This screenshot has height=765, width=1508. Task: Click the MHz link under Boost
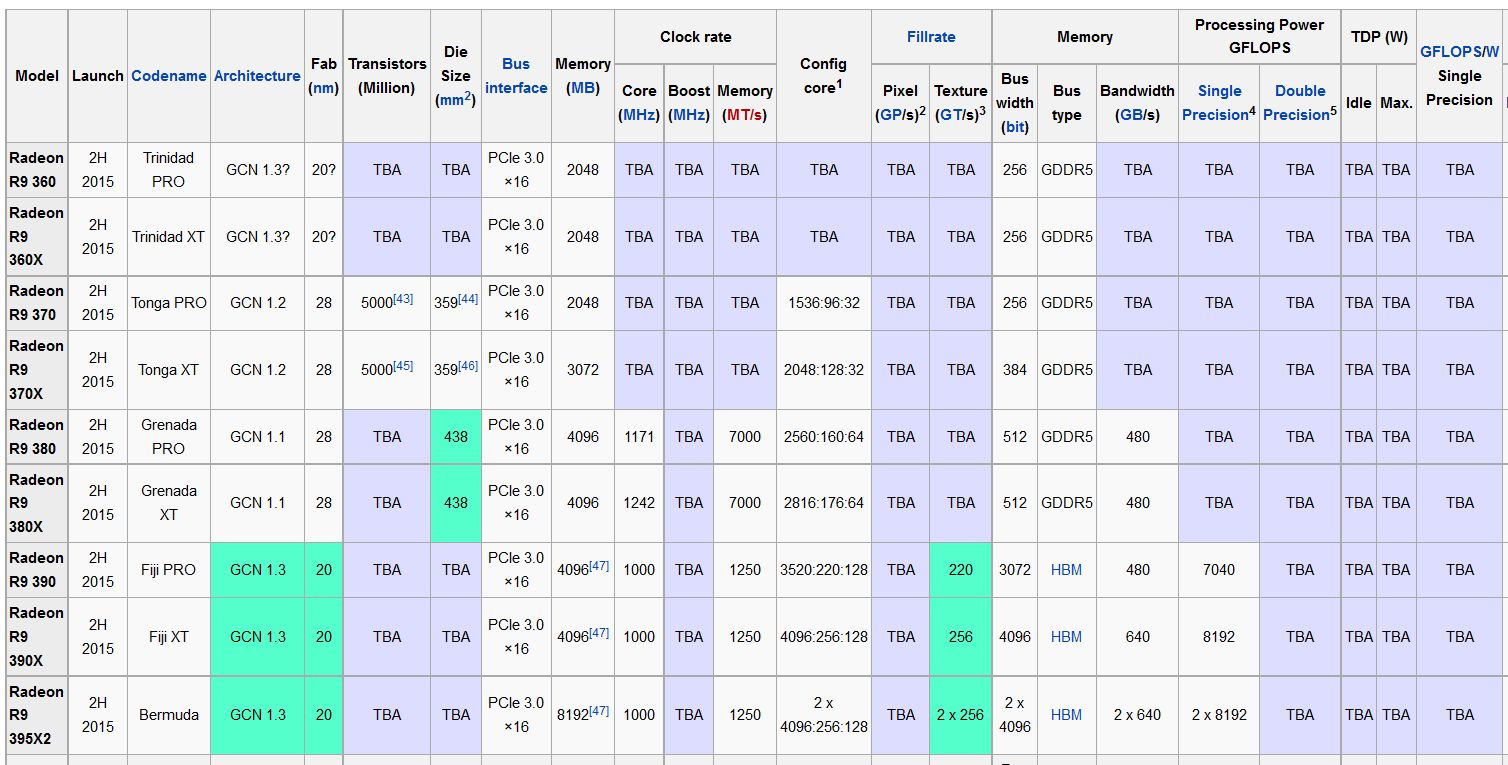[x=689, y=115]
